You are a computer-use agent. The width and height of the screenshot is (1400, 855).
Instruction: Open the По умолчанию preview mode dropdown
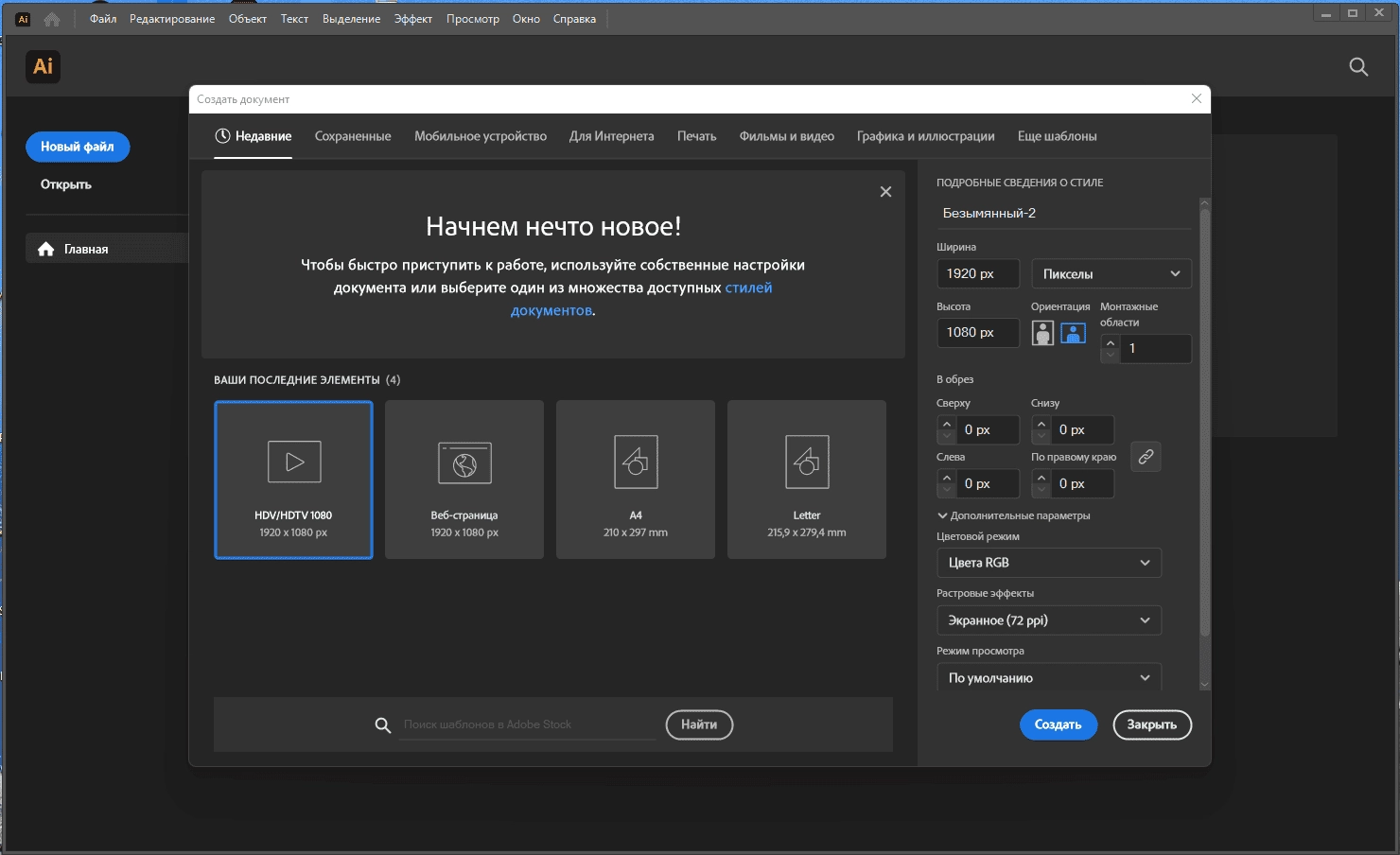click(1049, 677)
